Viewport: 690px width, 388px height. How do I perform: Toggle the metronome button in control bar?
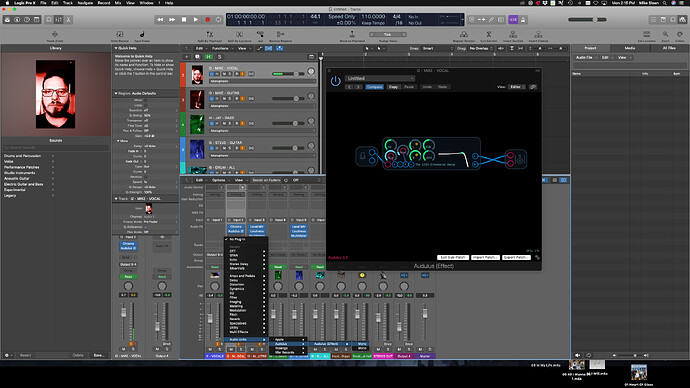click(x=523, y=19)
